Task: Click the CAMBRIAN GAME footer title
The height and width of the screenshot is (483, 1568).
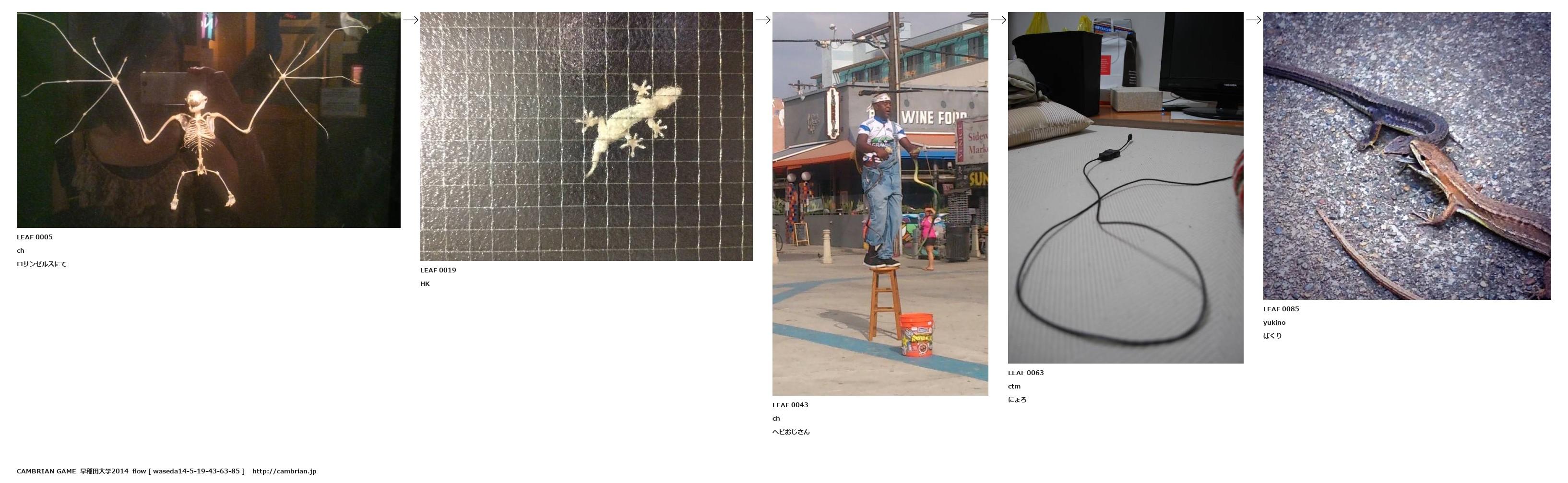Action: (46, 471)
